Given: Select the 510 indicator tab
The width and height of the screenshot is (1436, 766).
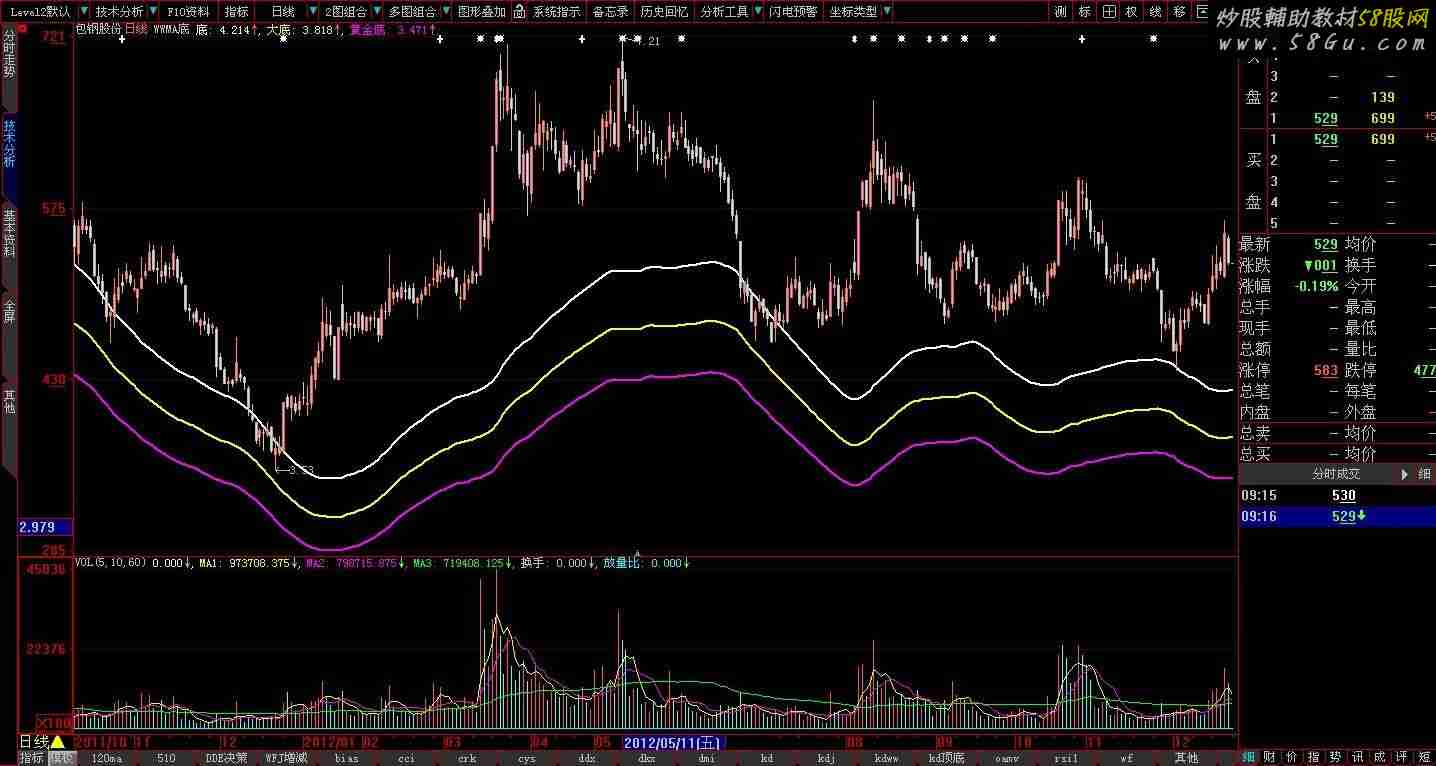Looking at the screenshot, I should click(166, 758).
